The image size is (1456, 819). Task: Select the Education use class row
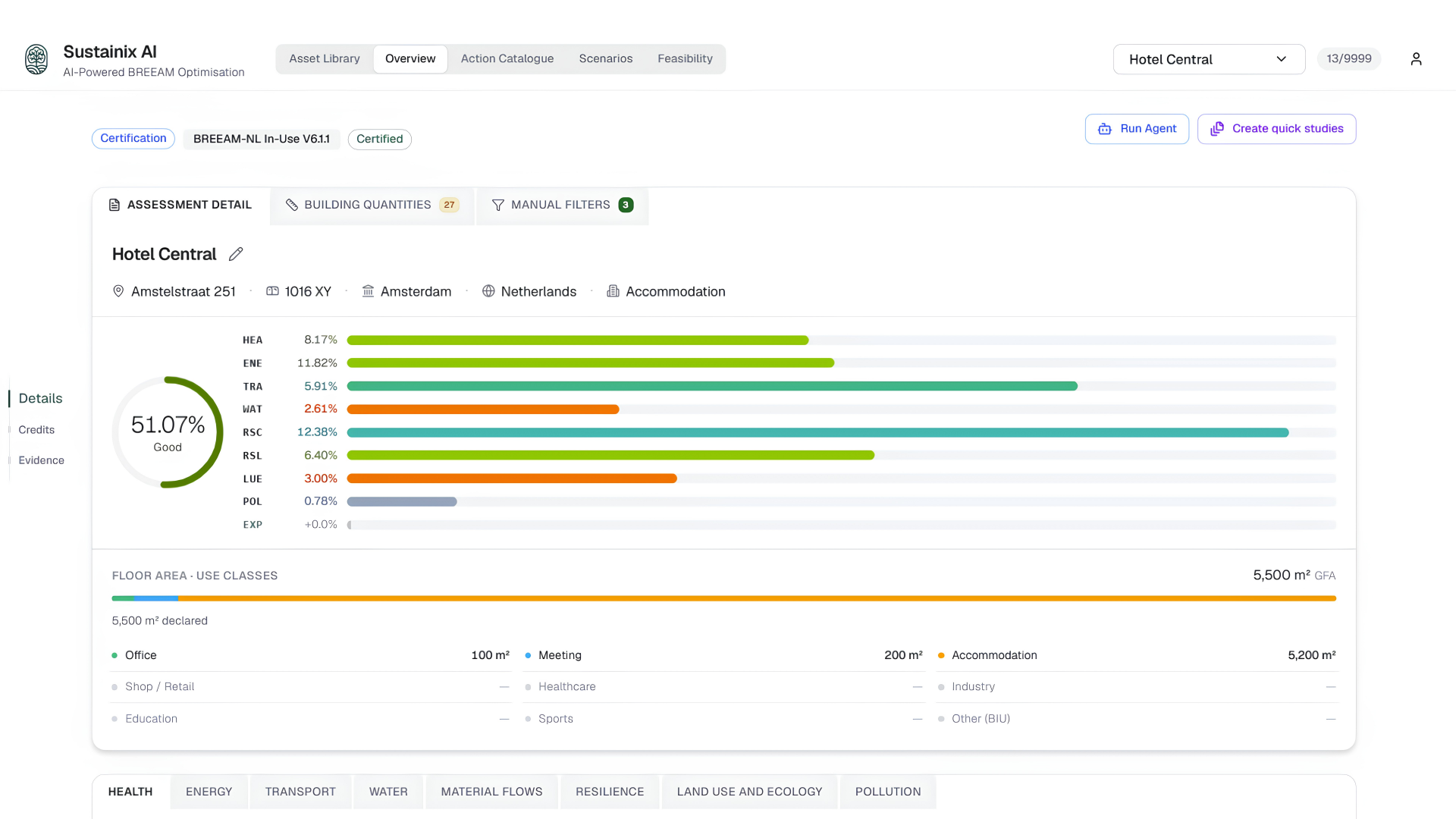[x=310, y=719]
